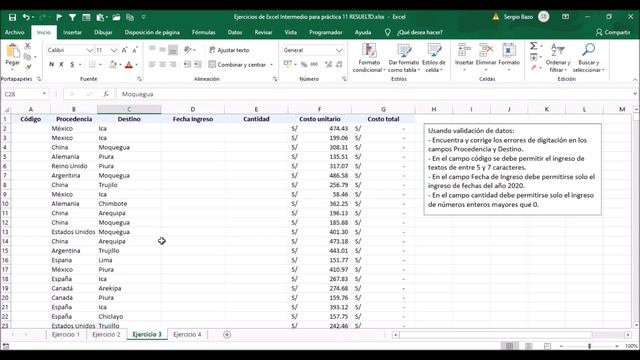The image size is (640, 360).
Task: Open the fill color bucket dropdown
Action: (x=120, y=64)
